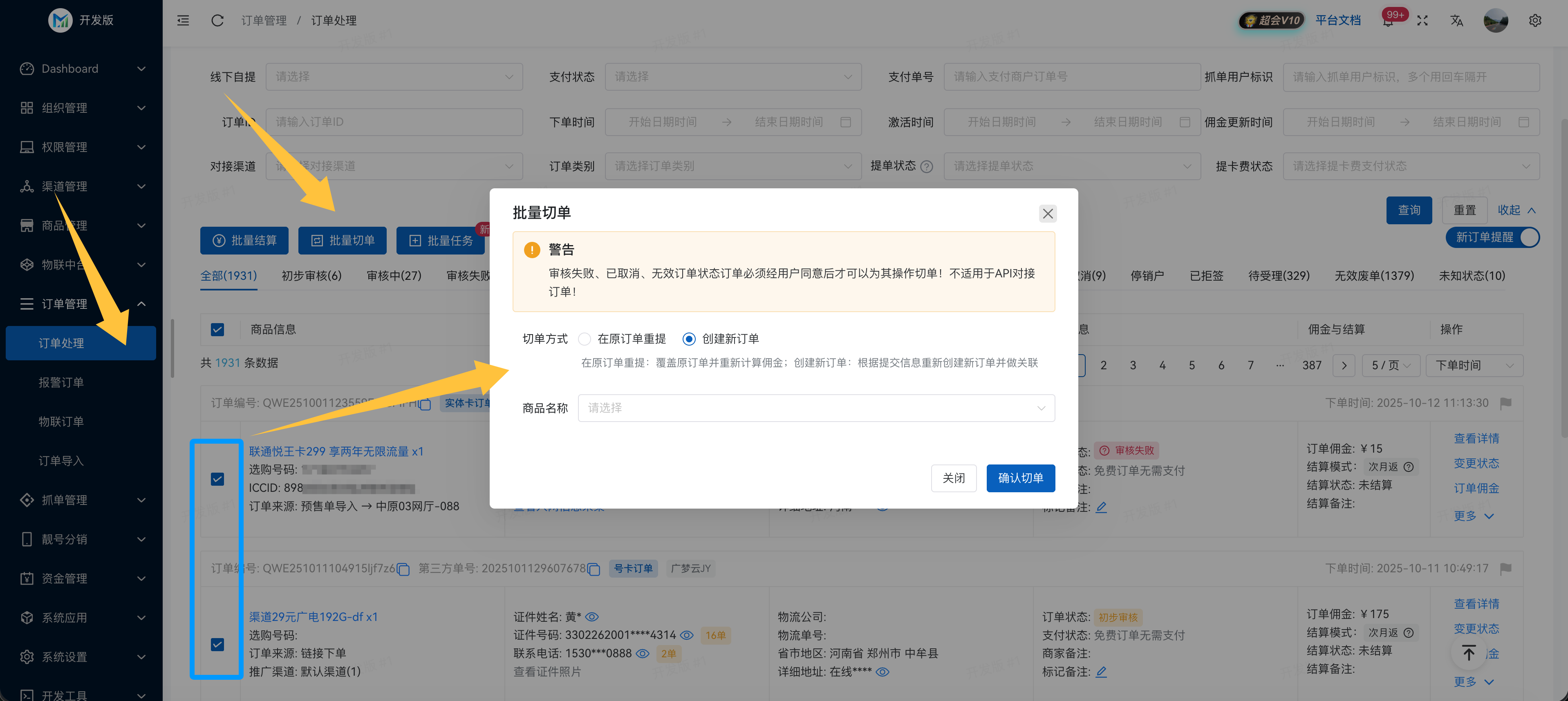Open the 商品名称 dropdown in the dialog
This screenshot has height=701, width=1568.
click(816, 408)
